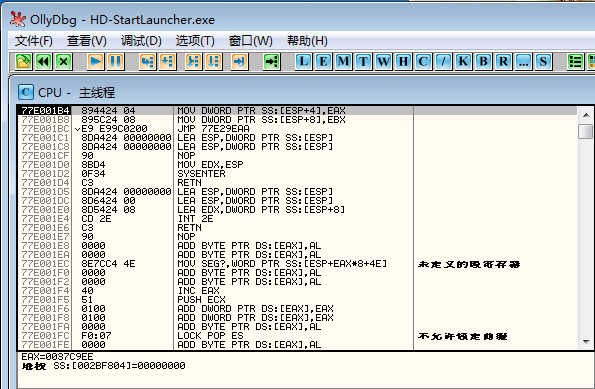Open the 查看(V) menu
Screen dimensions: 595x389
87,41
